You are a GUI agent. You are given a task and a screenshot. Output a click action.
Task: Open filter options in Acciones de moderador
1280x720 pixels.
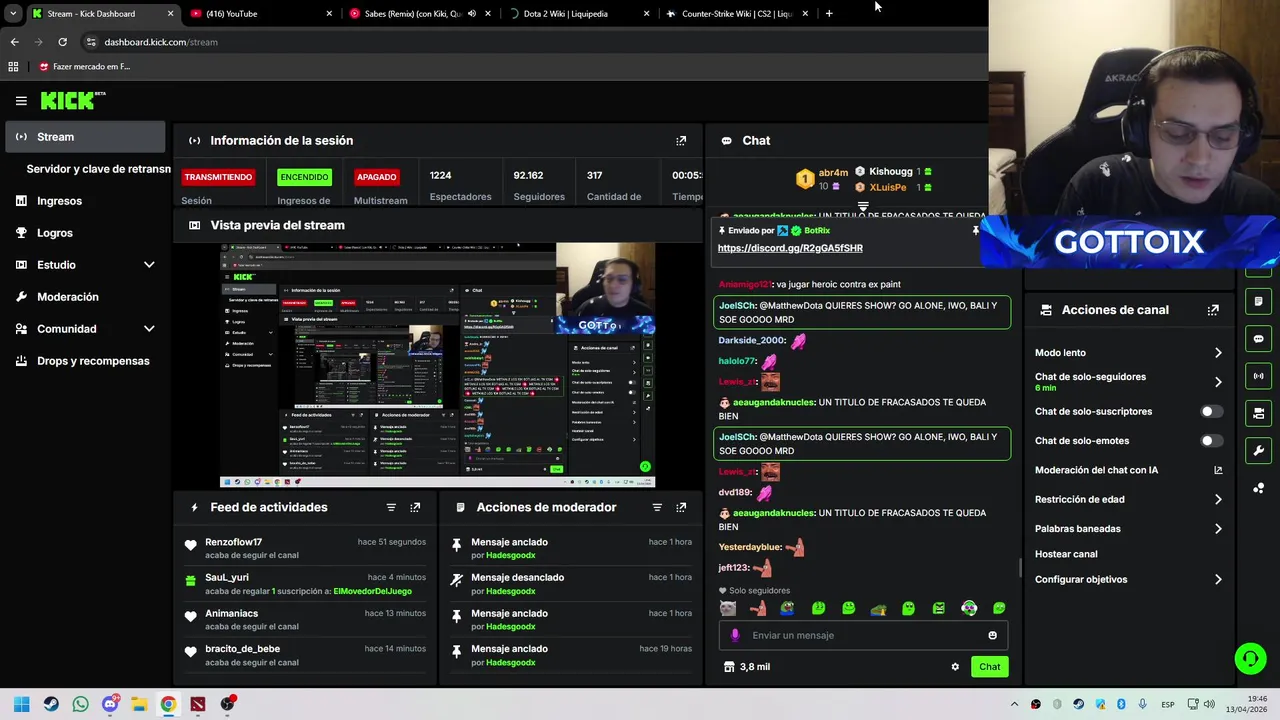point(657,508)
